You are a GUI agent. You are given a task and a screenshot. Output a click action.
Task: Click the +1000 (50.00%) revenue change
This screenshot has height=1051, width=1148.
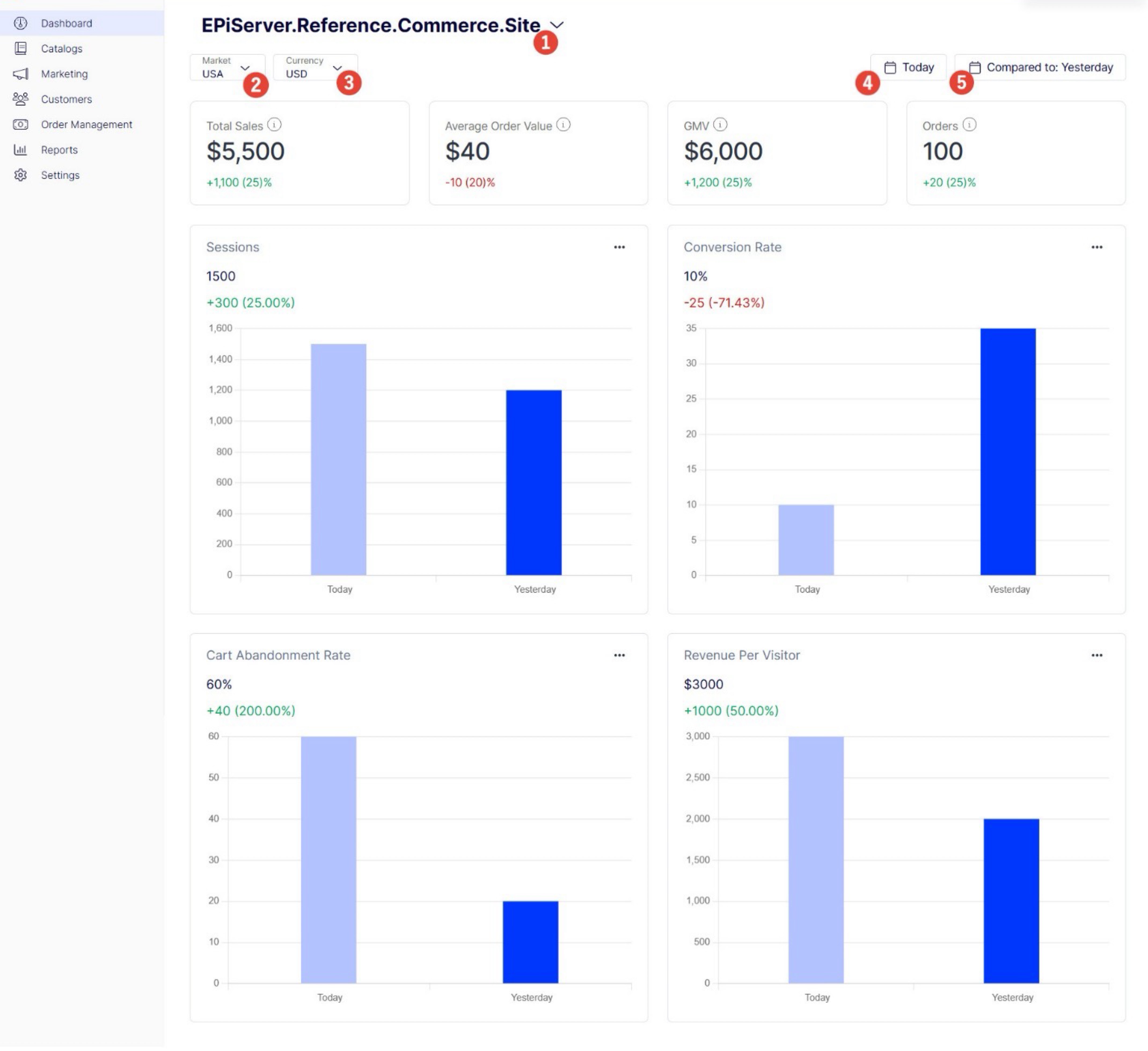point(731,711)
